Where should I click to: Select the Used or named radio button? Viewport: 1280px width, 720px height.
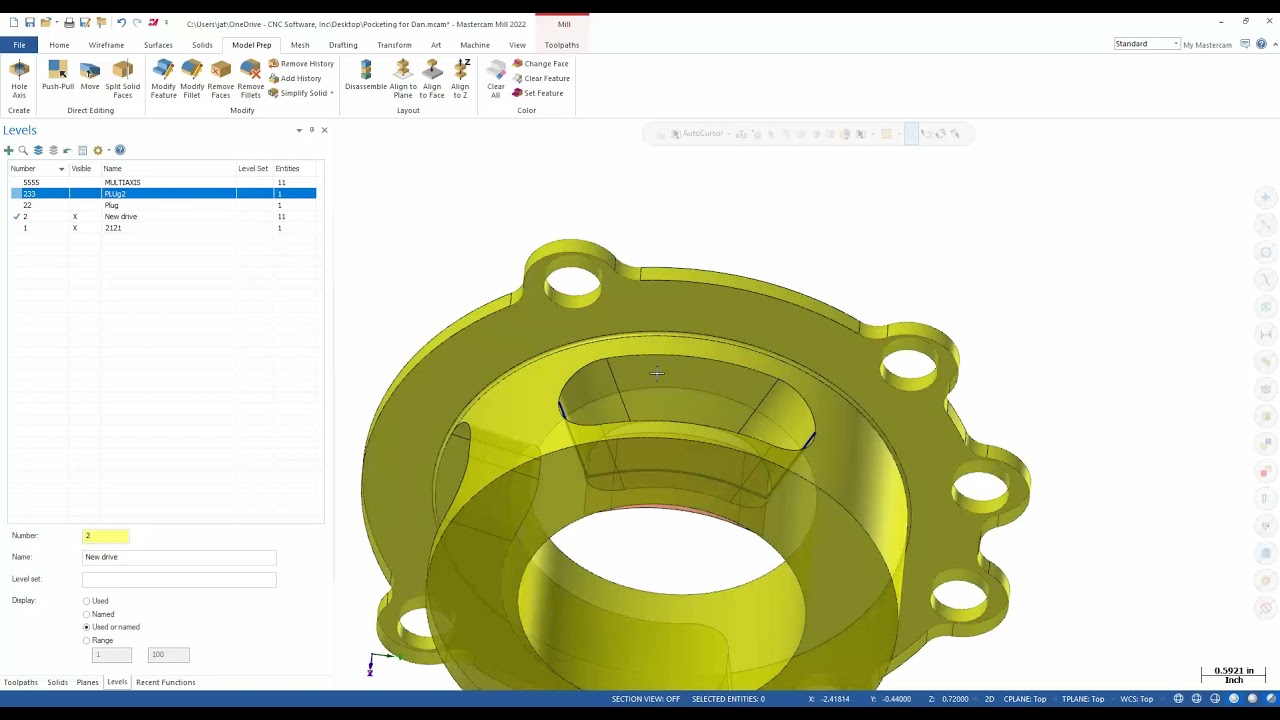tap(86, 627)
